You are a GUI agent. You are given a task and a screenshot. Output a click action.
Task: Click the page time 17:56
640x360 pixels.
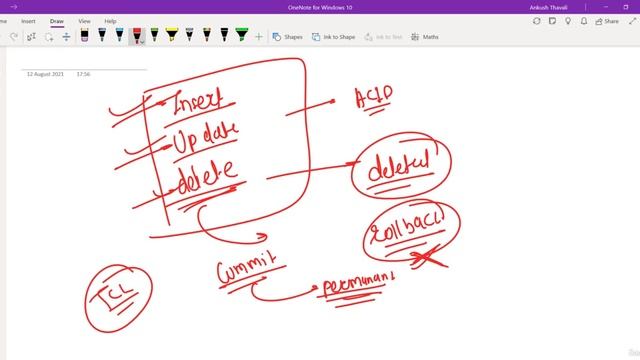click(83, 74)
